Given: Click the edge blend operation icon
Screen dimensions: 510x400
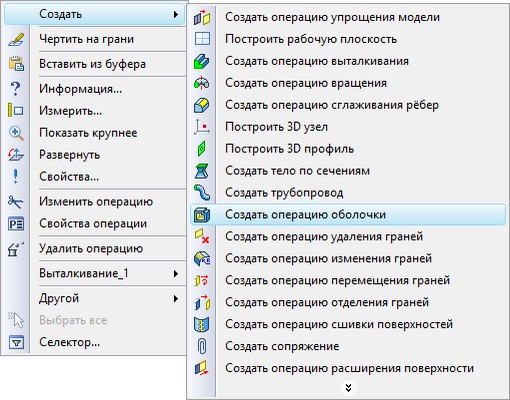Looking at the screenshot, I should [x=202, y=105].
